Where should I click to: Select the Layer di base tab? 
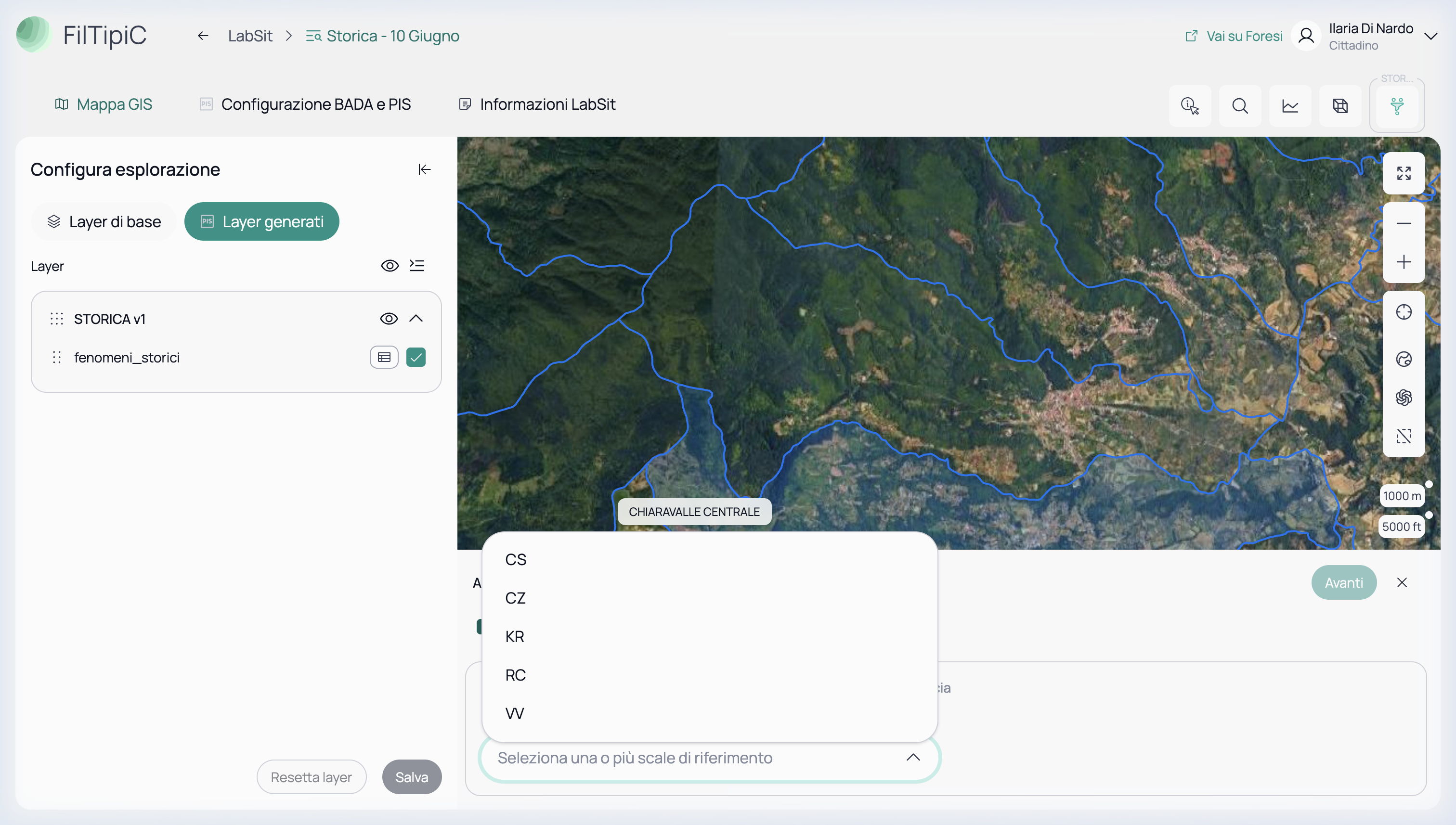pyautogui.click(x=104, y=221)
